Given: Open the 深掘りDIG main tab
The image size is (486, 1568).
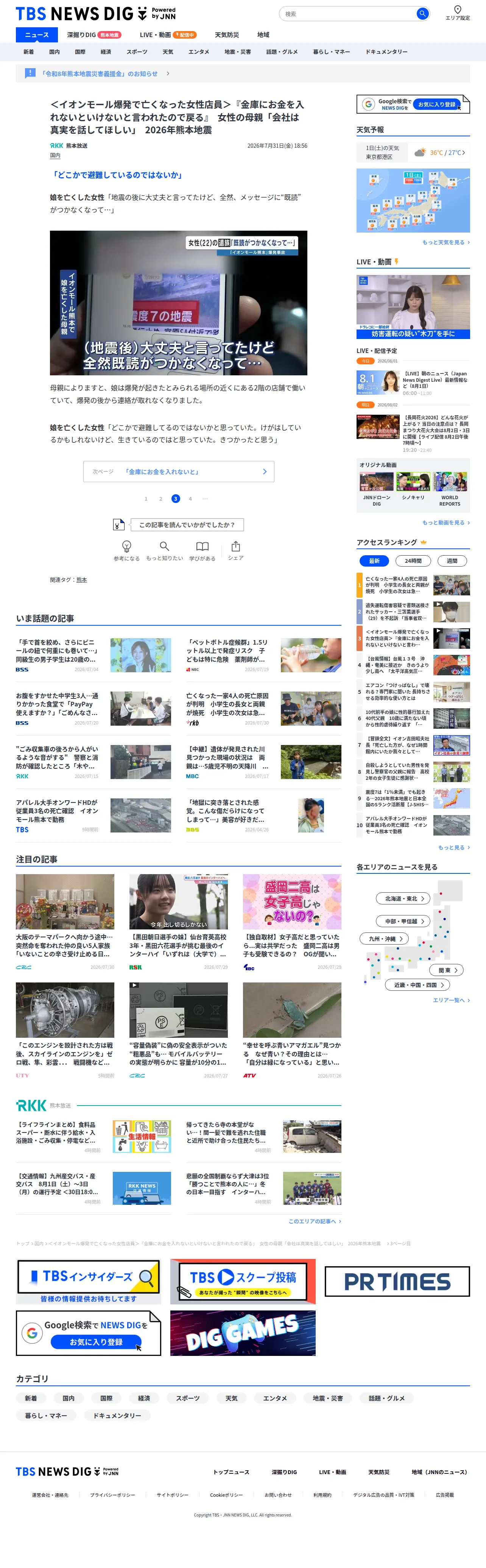Looking at the screenshot, I should pyautogui.click(x=93, y=35).
